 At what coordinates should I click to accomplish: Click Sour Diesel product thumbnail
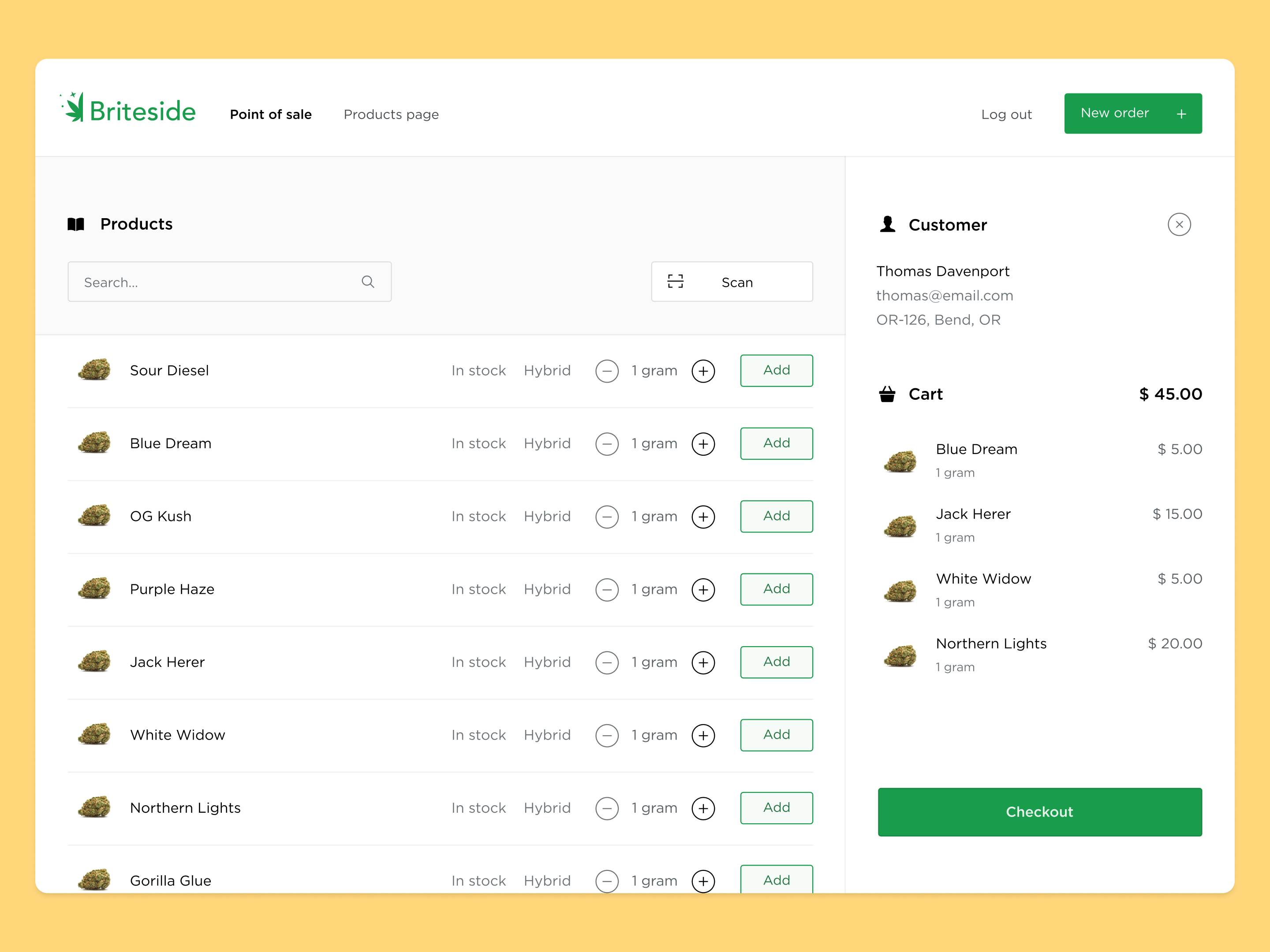(94, 369)
